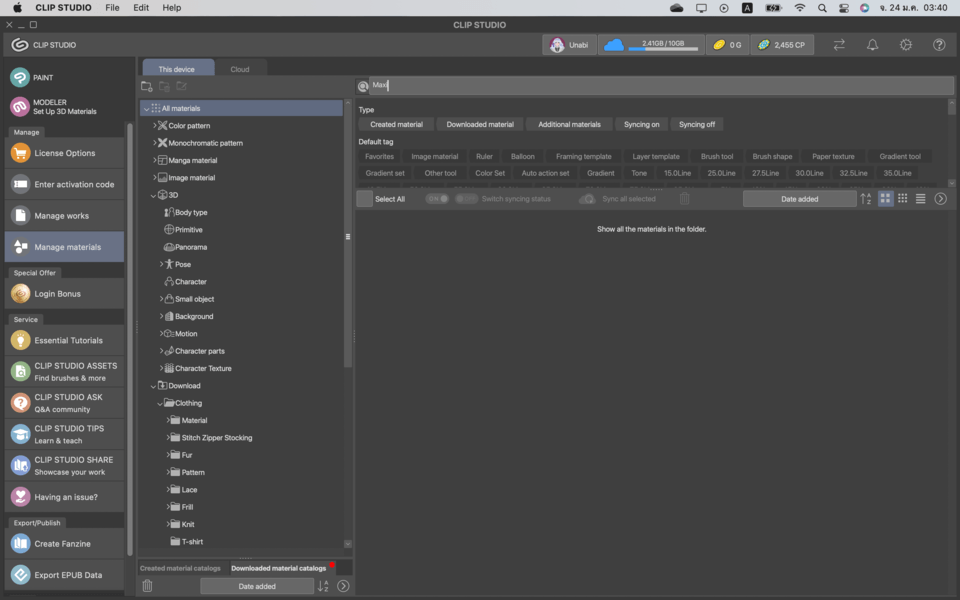Screen dimensions: 960x600
Task: Filter by Downloaded material type
Action: pos(480,124)
